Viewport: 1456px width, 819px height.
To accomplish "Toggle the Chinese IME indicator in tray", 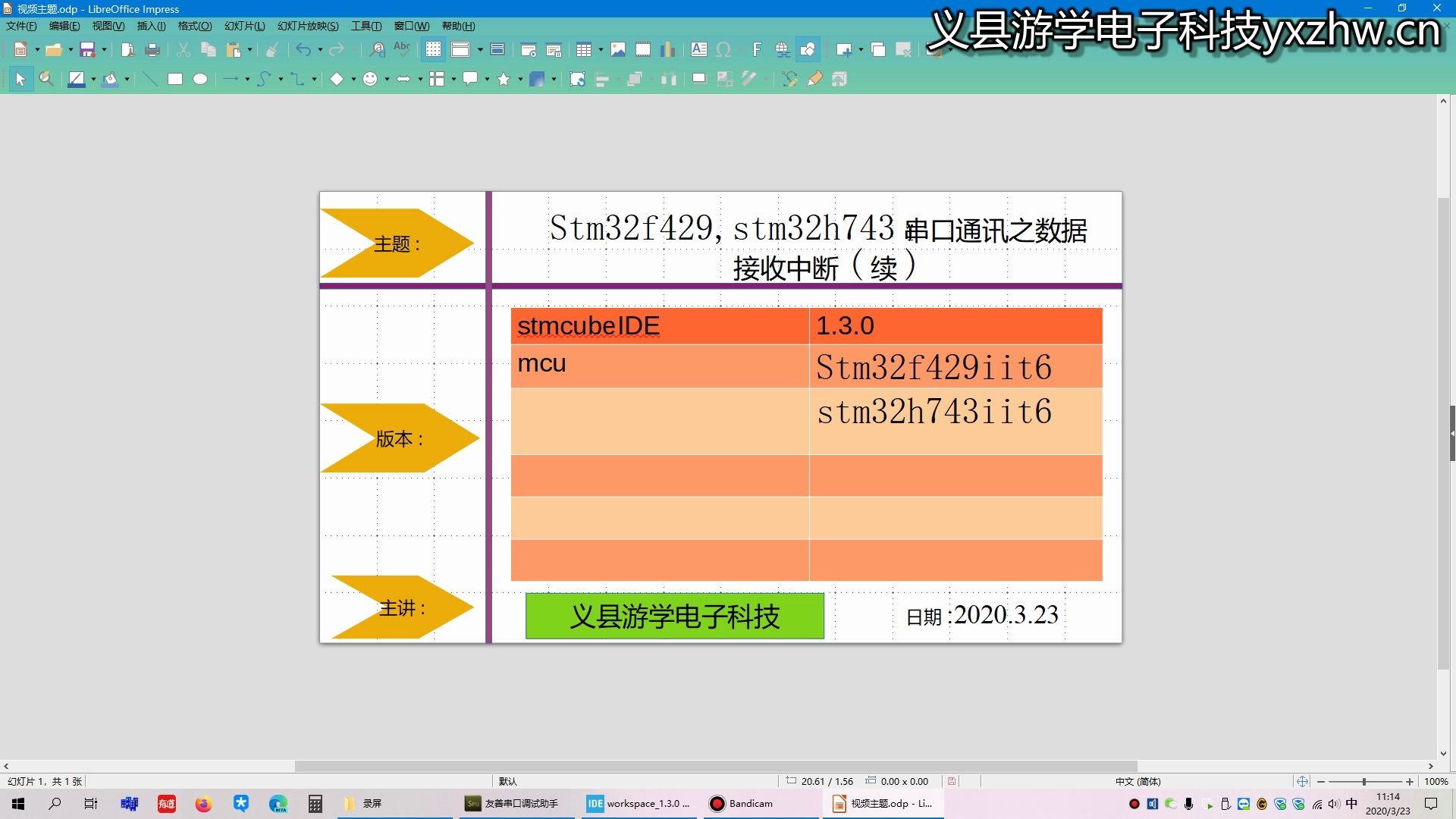I will coord(1351,804).
